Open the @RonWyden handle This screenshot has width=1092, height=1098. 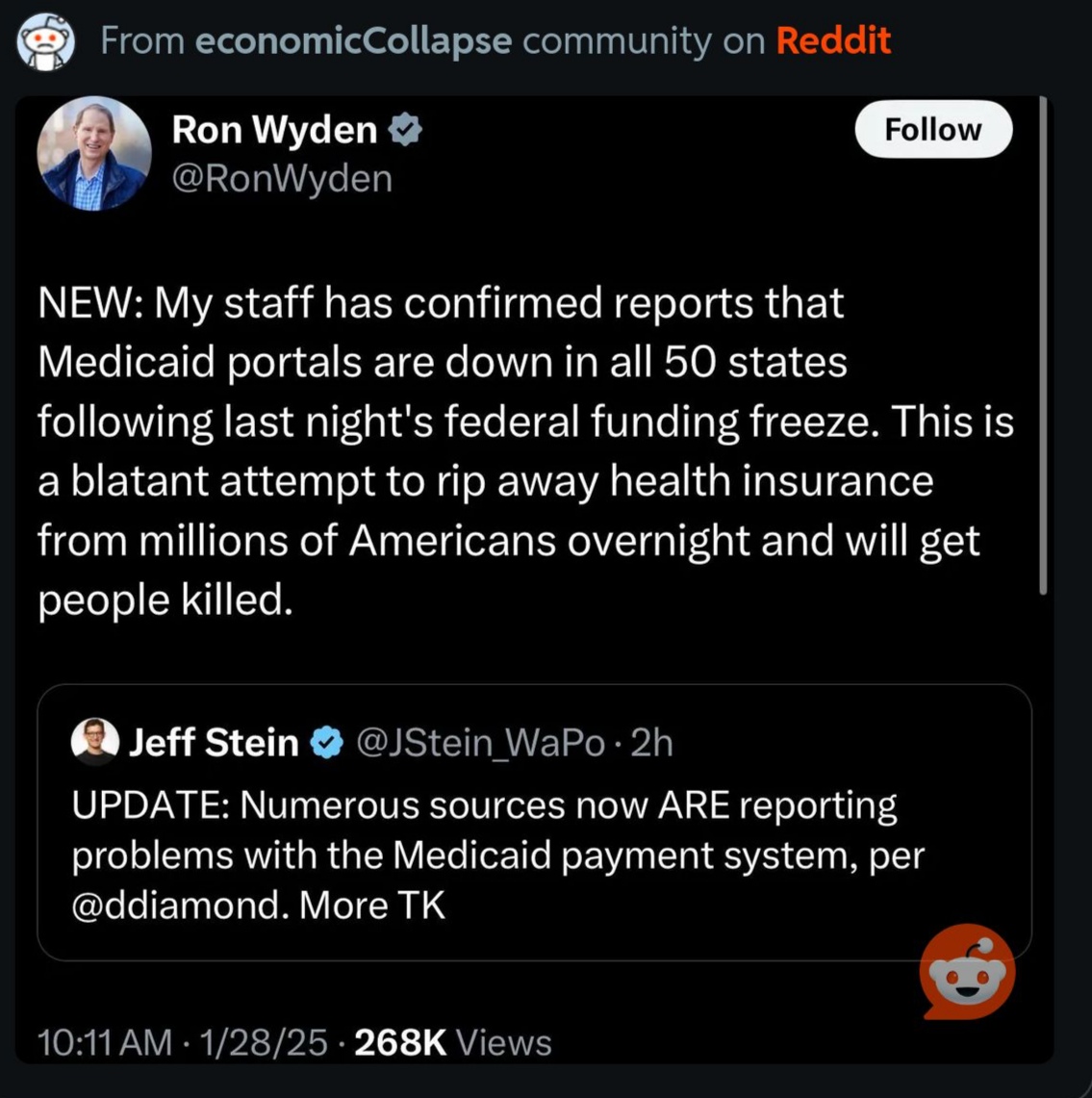[x=282, y=178]
